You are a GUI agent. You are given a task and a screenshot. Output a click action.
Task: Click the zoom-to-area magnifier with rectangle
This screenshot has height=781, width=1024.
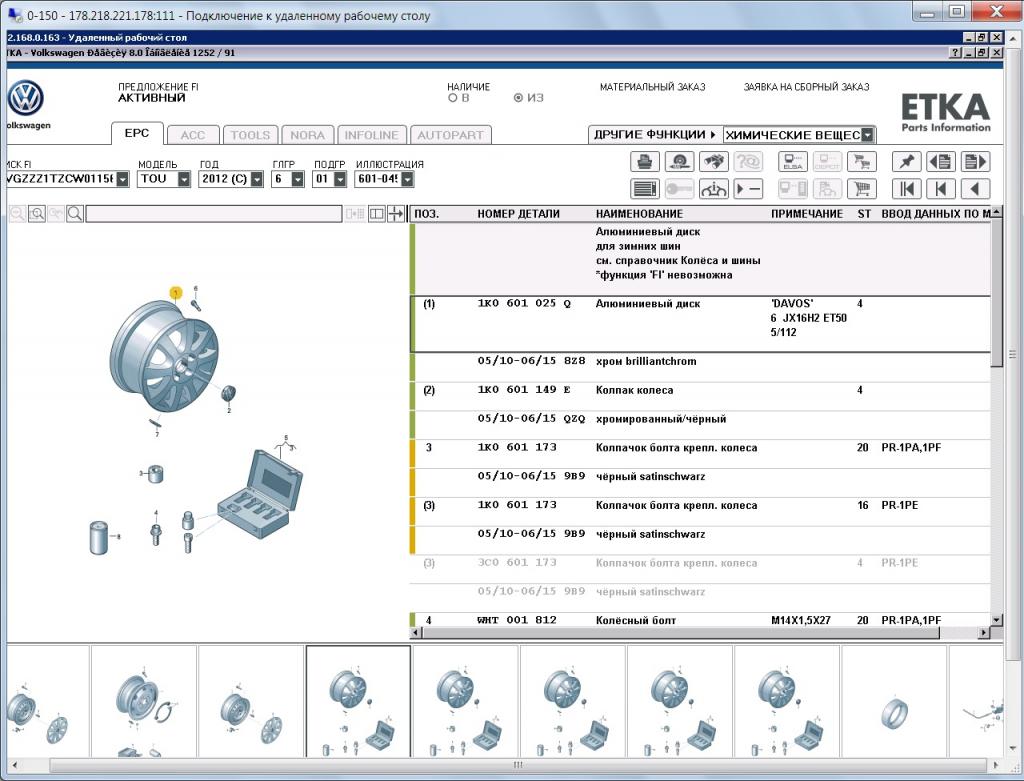[x=37, y=214]
